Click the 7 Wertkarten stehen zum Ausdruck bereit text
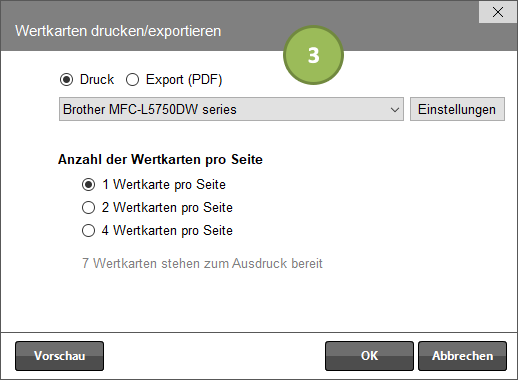 (x=202, y=263)
